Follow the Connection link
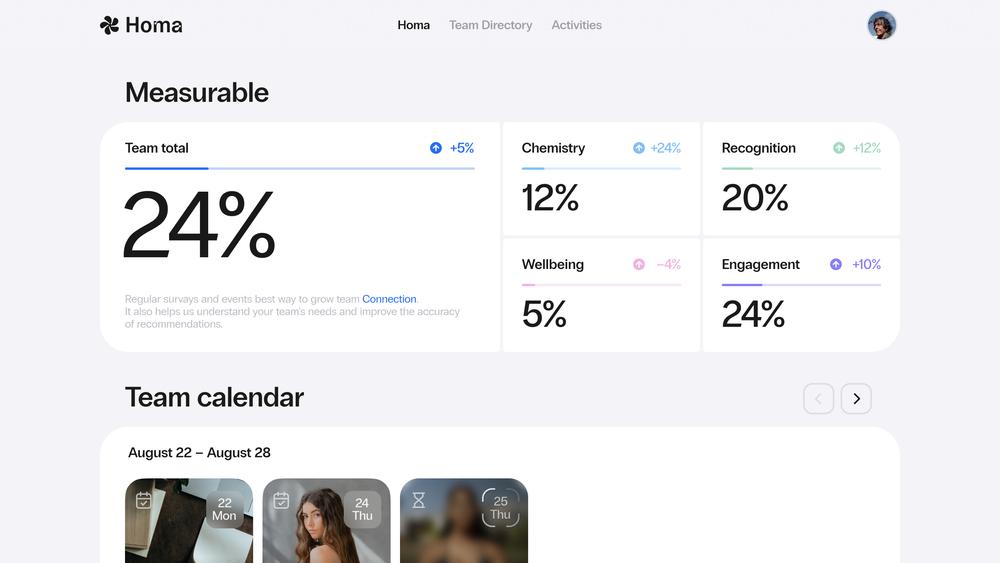1000x563 pixels. (x=389, y=299)
